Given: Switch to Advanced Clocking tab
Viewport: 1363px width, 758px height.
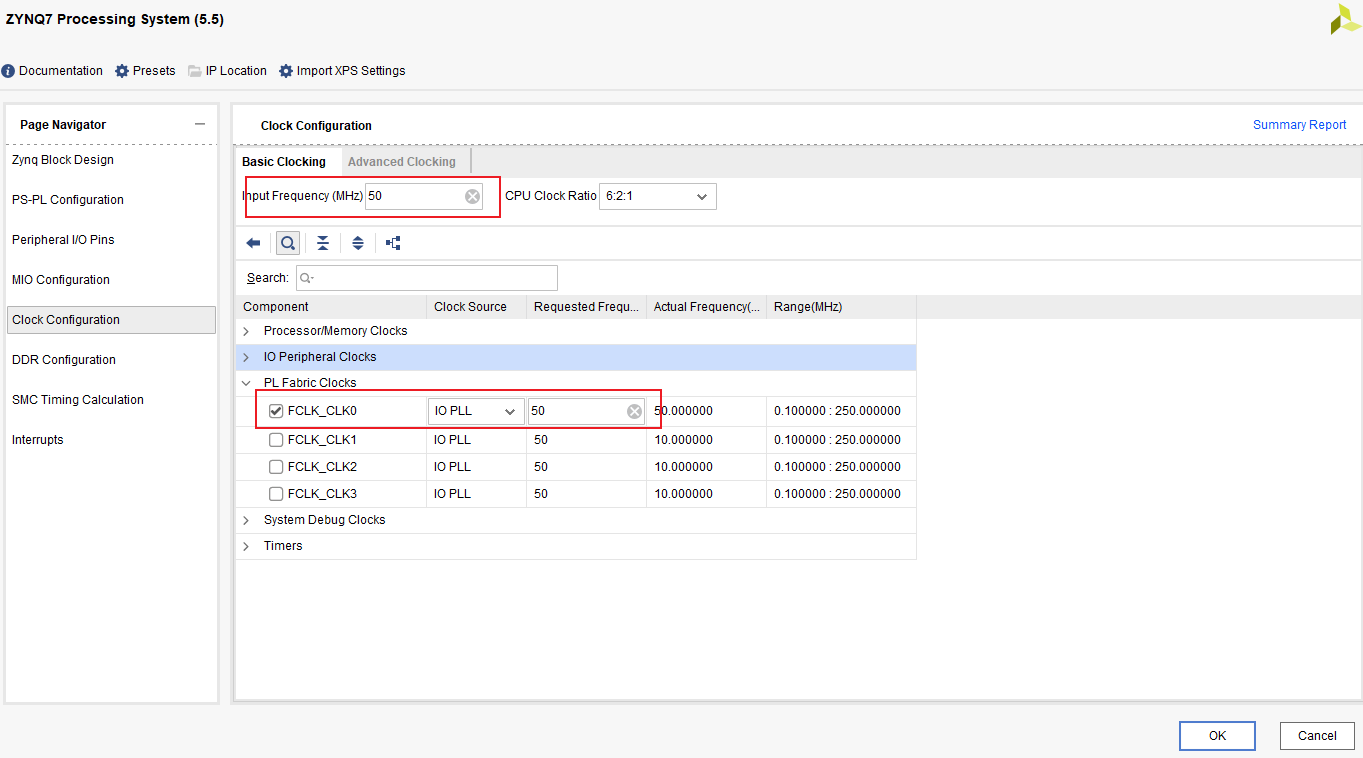Looking at the screenshot, I should point(402,162).
